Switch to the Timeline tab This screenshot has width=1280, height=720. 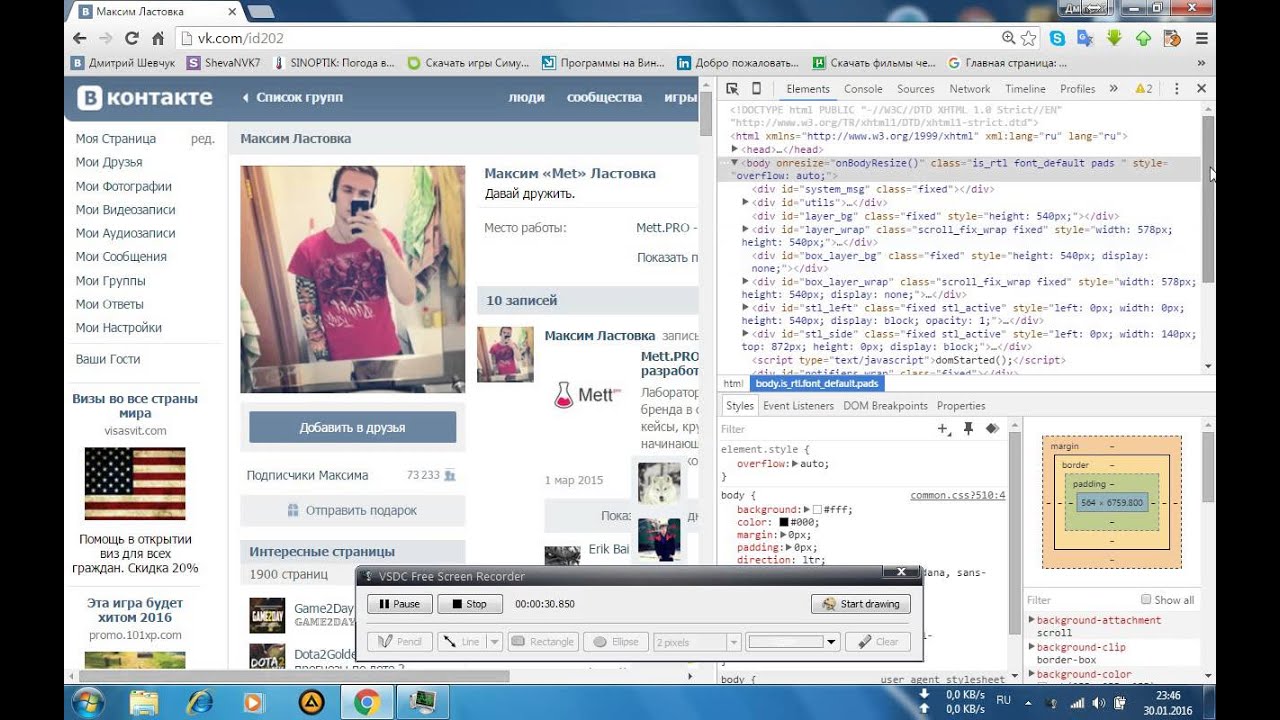(1025, 89)
